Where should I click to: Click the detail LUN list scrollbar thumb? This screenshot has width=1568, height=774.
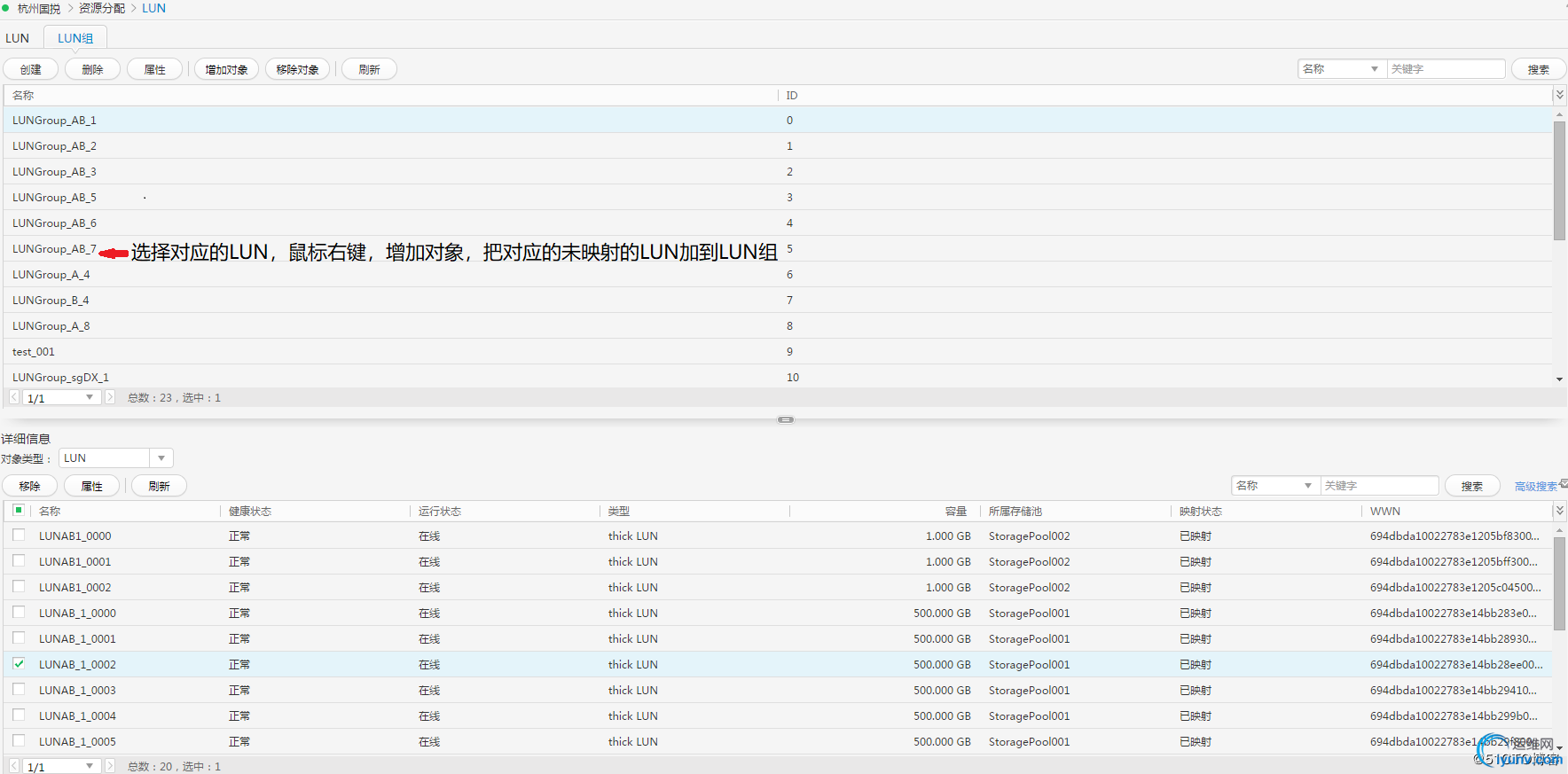(x=1559, y=583)
